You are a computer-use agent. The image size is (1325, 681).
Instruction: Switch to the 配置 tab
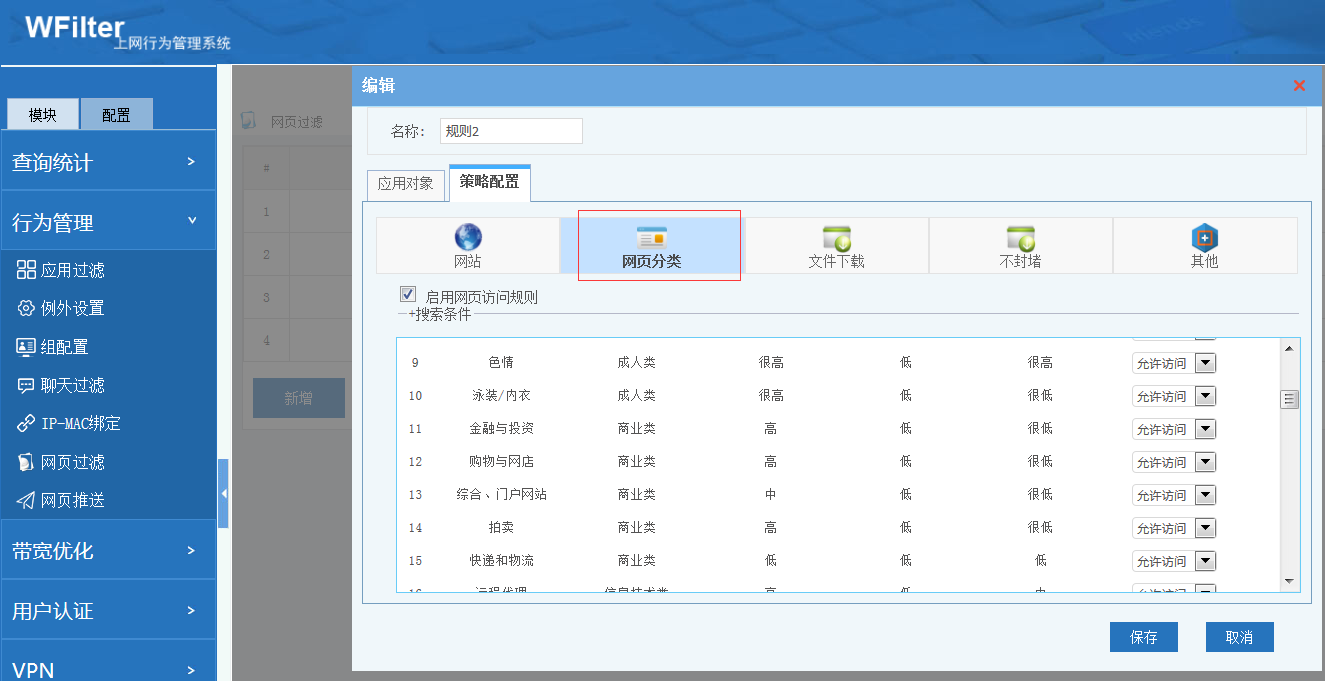pyautogui.click(x=116, y=115)
